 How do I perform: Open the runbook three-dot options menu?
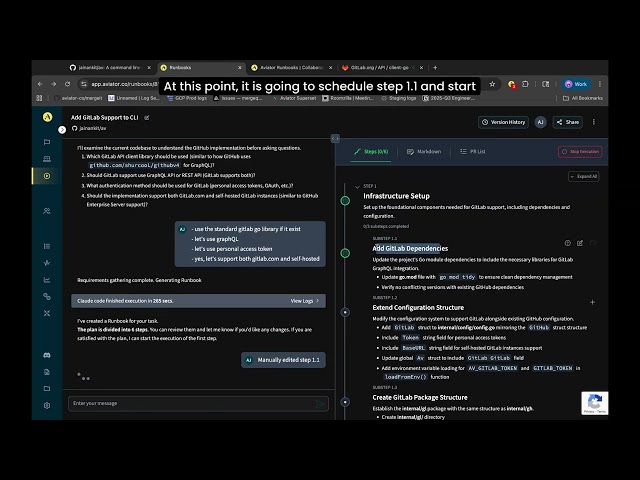(594, 122)
